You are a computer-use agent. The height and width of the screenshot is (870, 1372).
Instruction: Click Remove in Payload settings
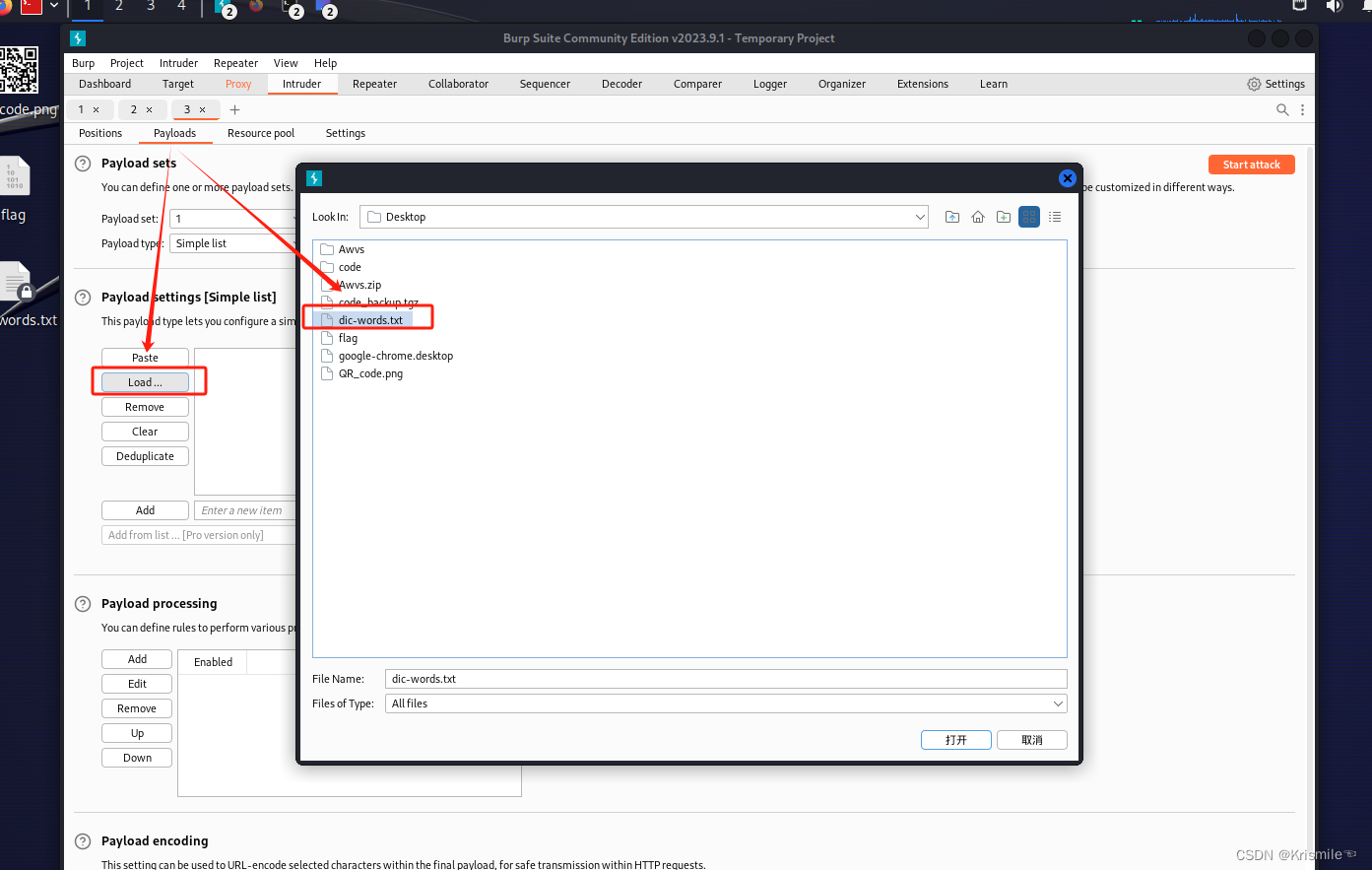[x=145, y=407]
